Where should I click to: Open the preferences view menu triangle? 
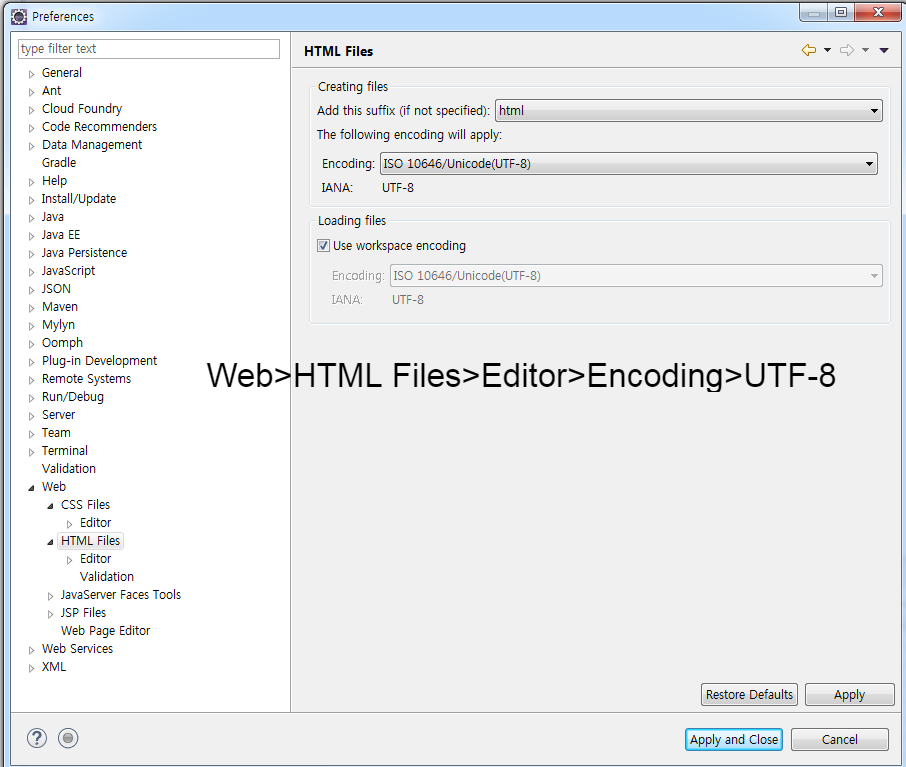883,50
